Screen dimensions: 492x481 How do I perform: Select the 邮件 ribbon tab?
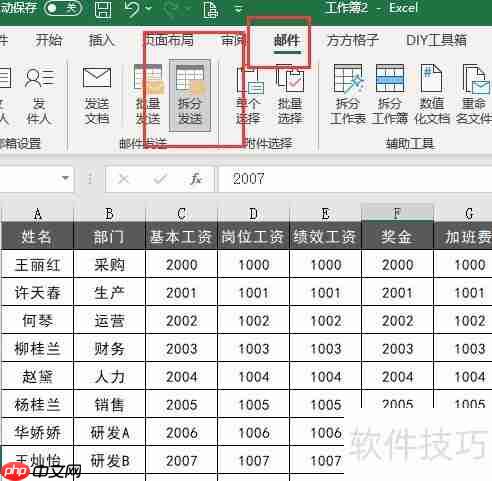click(287, 41)
